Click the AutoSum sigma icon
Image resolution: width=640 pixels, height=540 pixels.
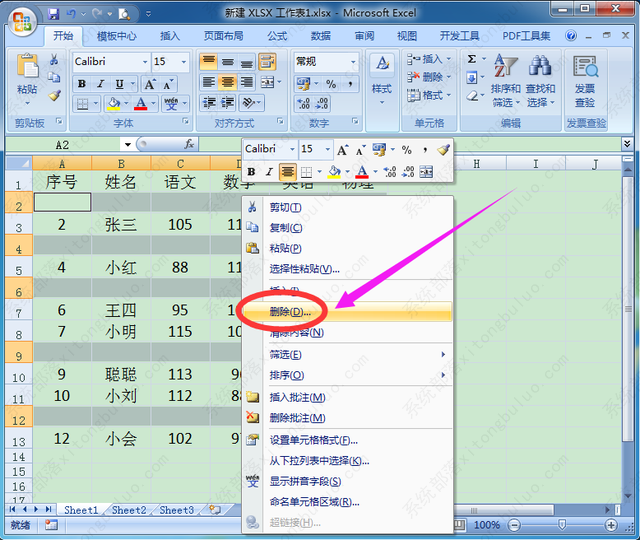click(x=472, y=60)
